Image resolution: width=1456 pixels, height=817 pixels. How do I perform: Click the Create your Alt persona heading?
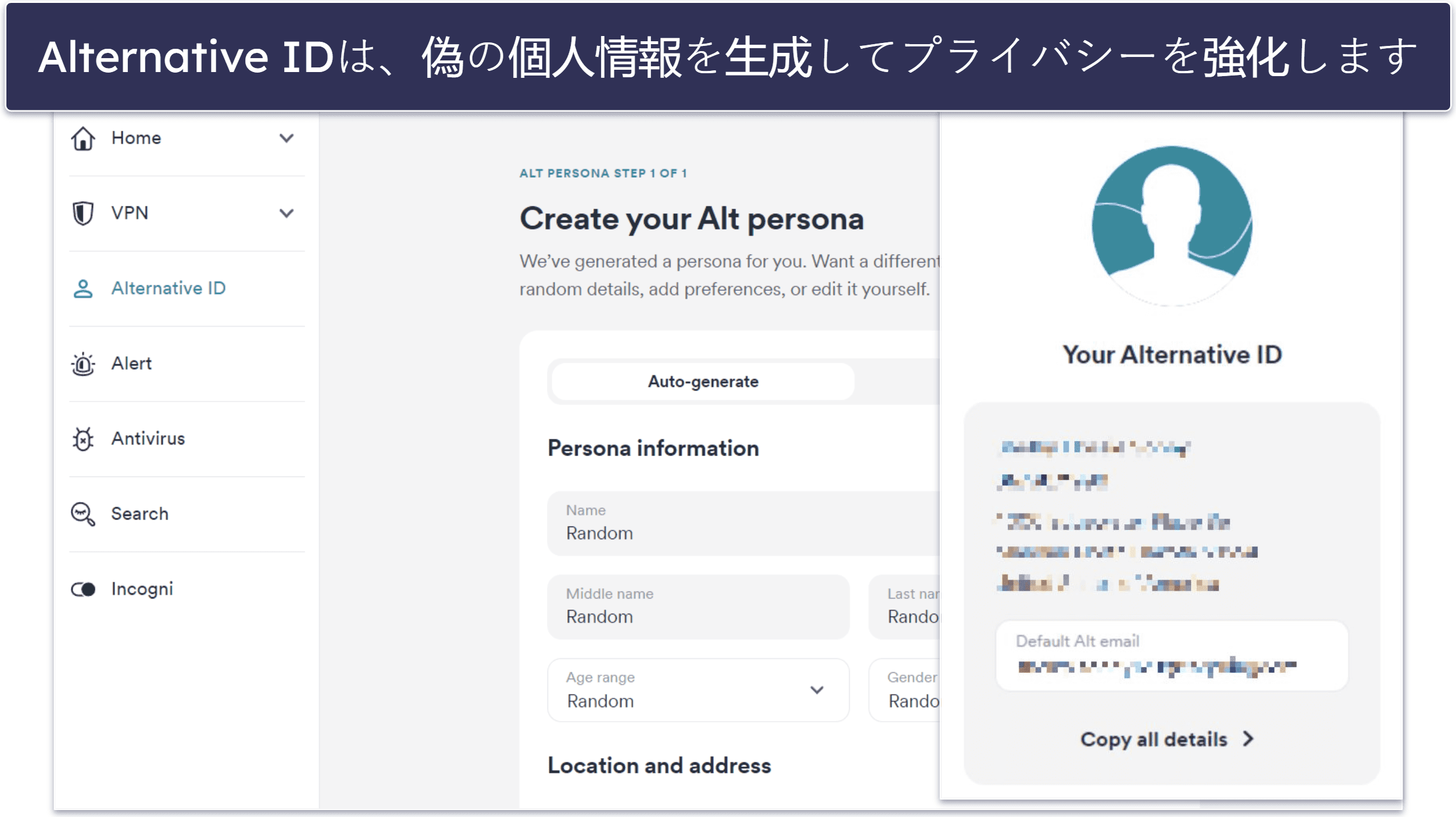pos(692,219)
